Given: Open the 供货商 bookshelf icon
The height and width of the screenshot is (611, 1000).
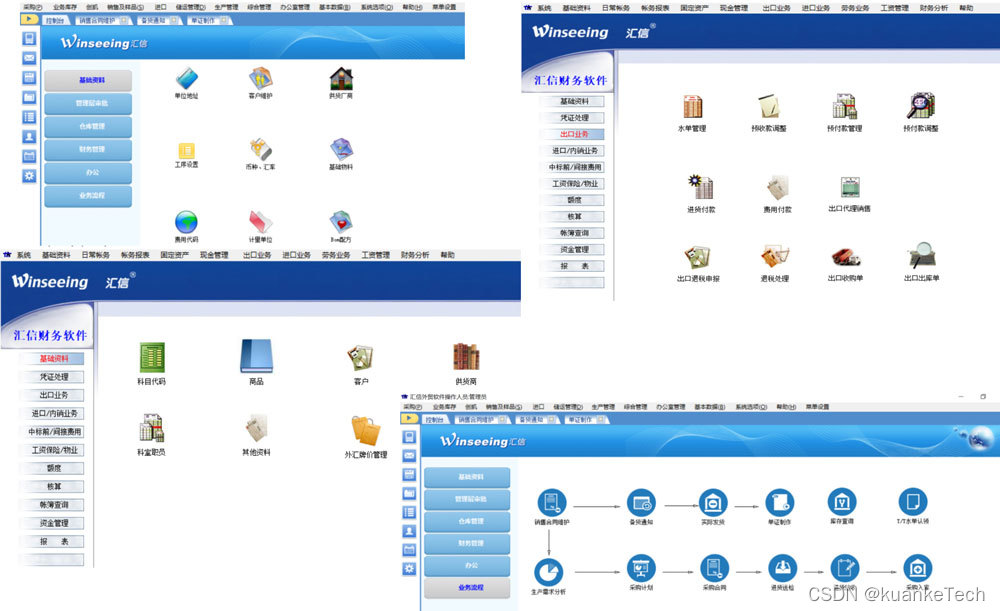Looking at the screenshot, I should pyautogui.click(x=466, y=357).
